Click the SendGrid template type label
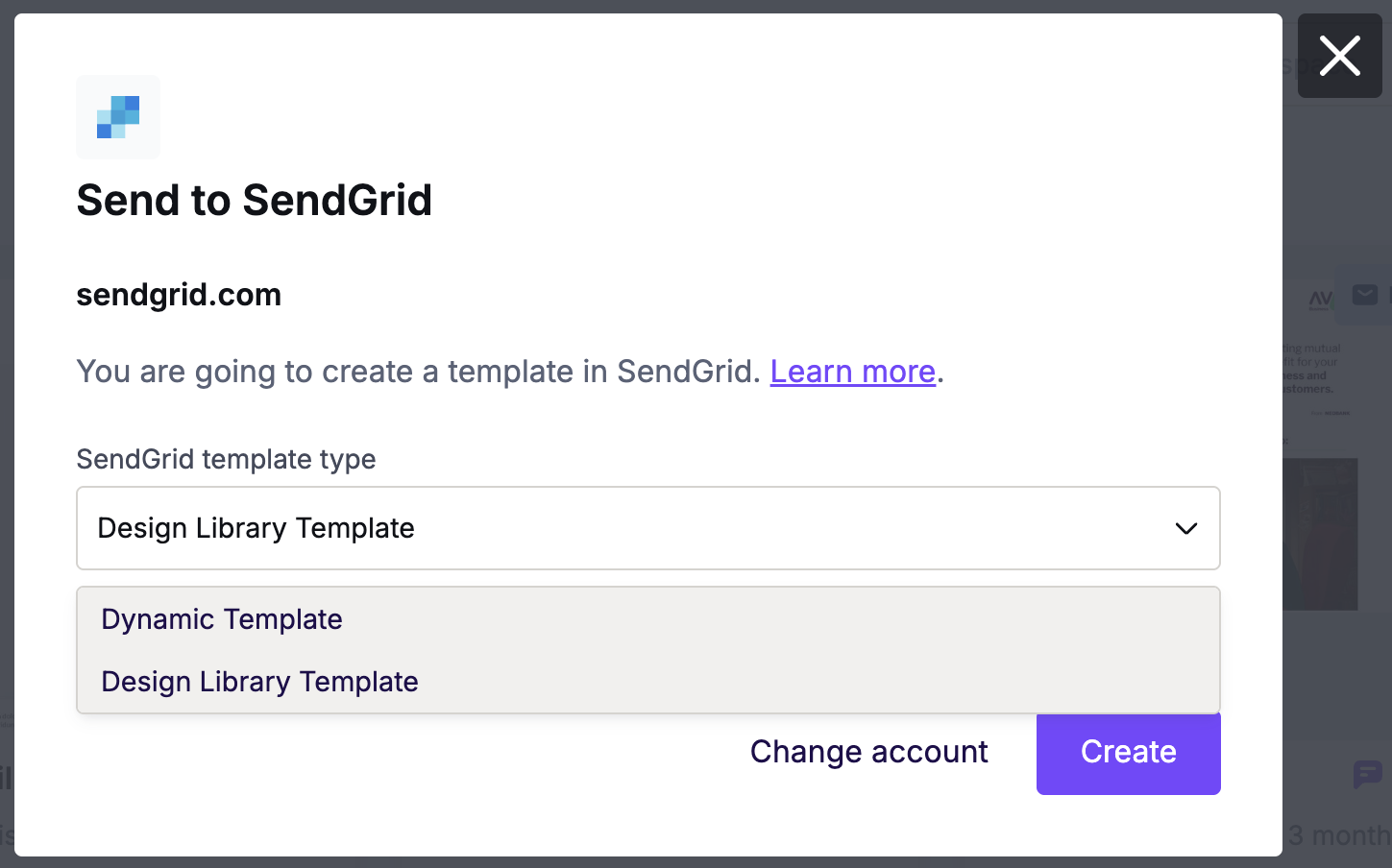The height and width of the screenshot is (868, 1392). pyautogui.click(x=226, y=459)
